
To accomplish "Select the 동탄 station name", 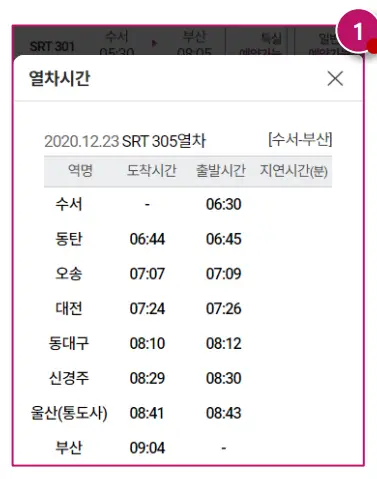I will click(69, 239).
